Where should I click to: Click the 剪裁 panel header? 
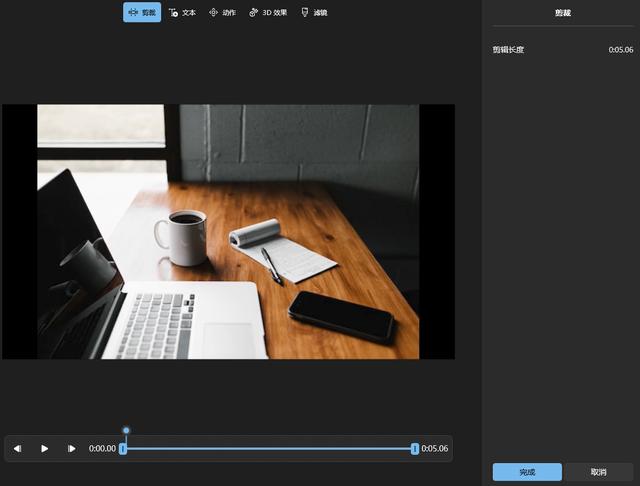[562, 13]
